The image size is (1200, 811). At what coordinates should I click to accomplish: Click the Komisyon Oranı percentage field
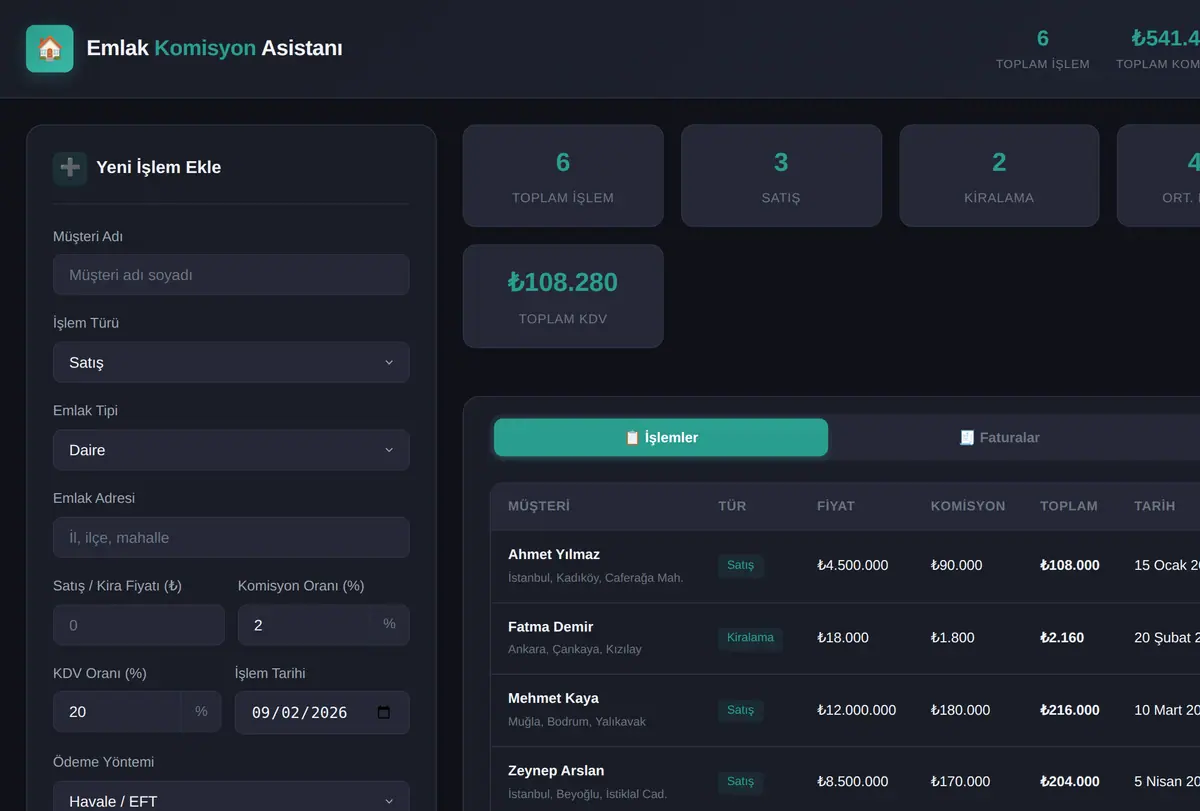click(x=323, y=625)
